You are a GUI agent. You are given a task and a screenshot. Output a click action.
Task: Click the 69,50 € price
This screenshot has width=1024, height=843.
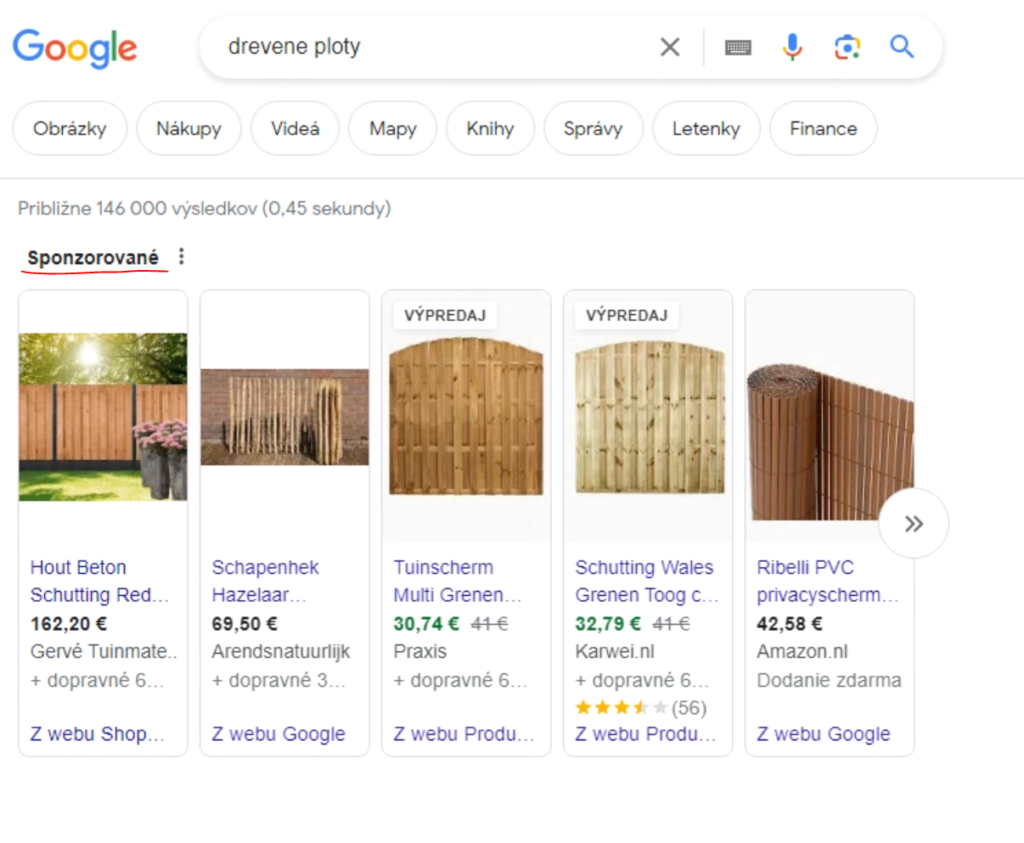(244, 624)
